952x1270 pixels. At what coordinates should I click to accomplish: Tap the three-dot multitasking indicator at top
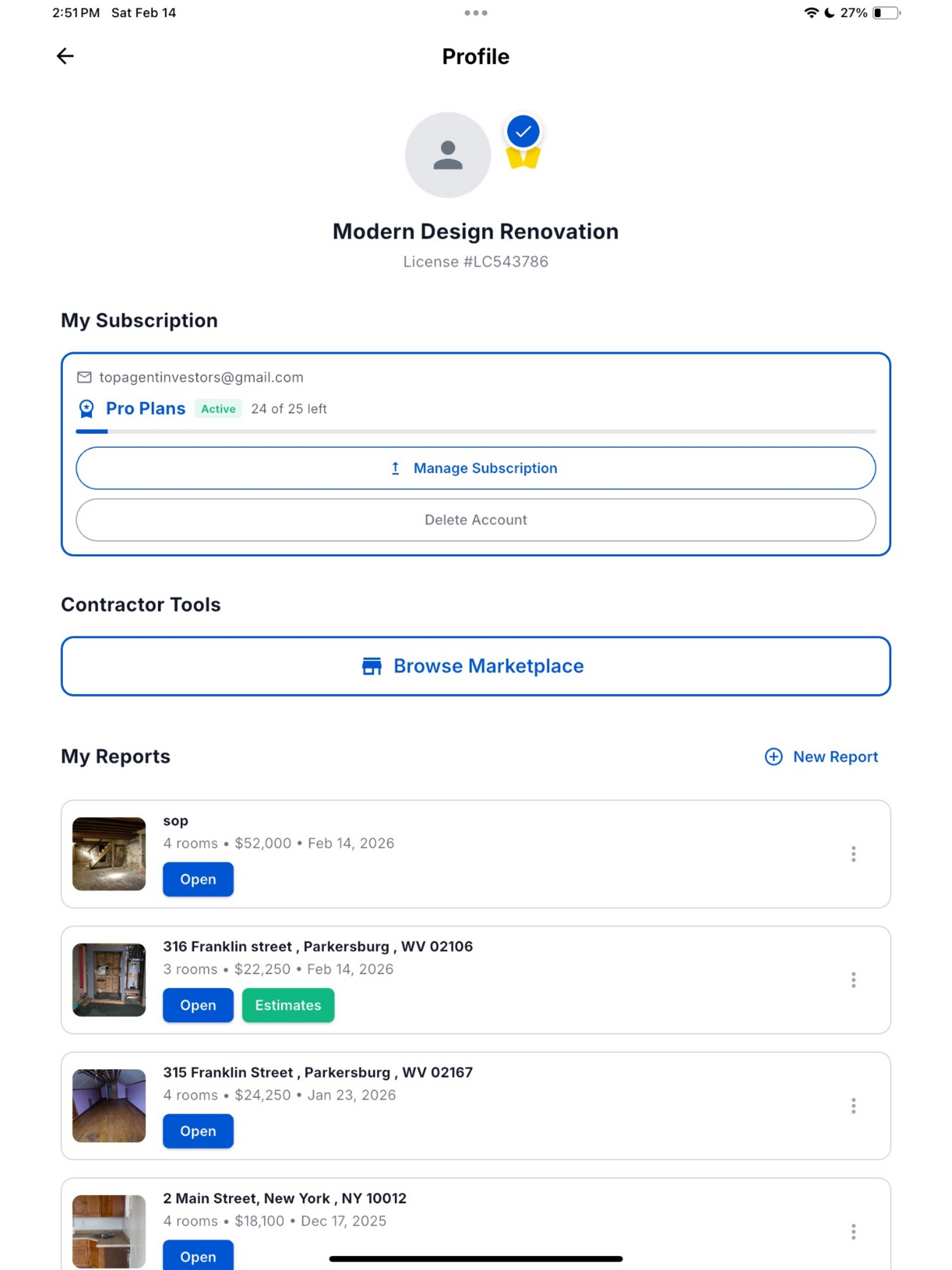click(x=476, y=13)
